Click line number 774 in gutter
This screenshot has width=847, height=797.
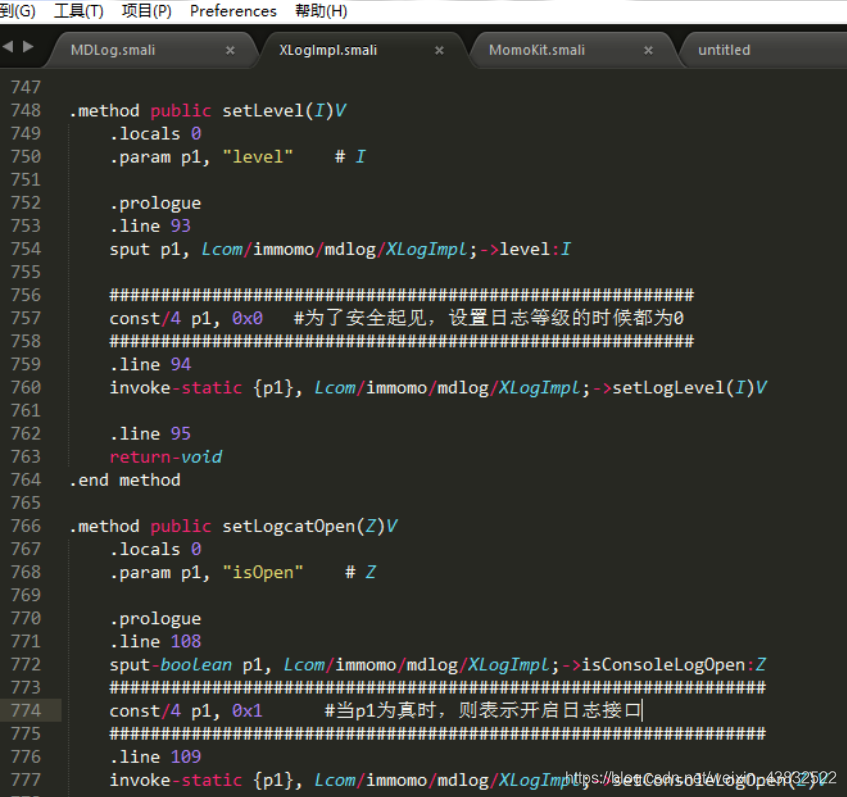click(26, 711)
